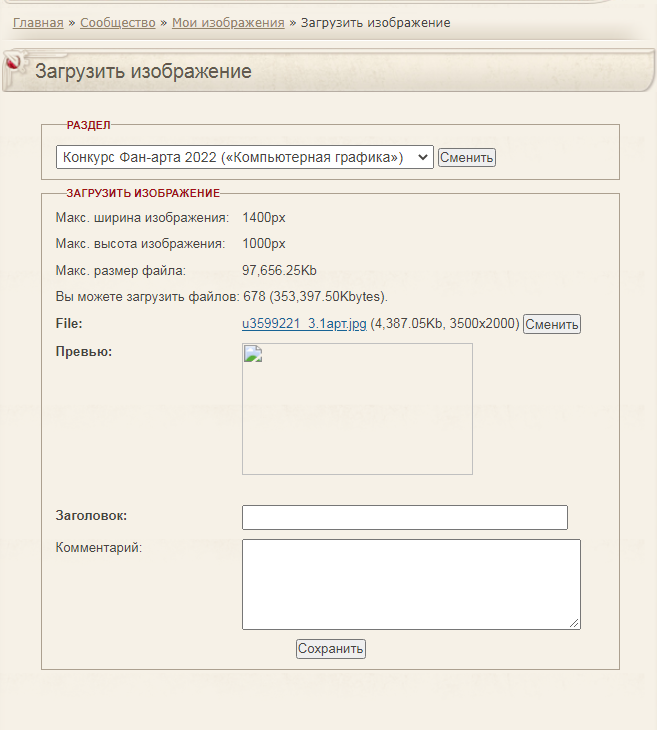Click the broken image icon in preview

(x=252, y=353)
